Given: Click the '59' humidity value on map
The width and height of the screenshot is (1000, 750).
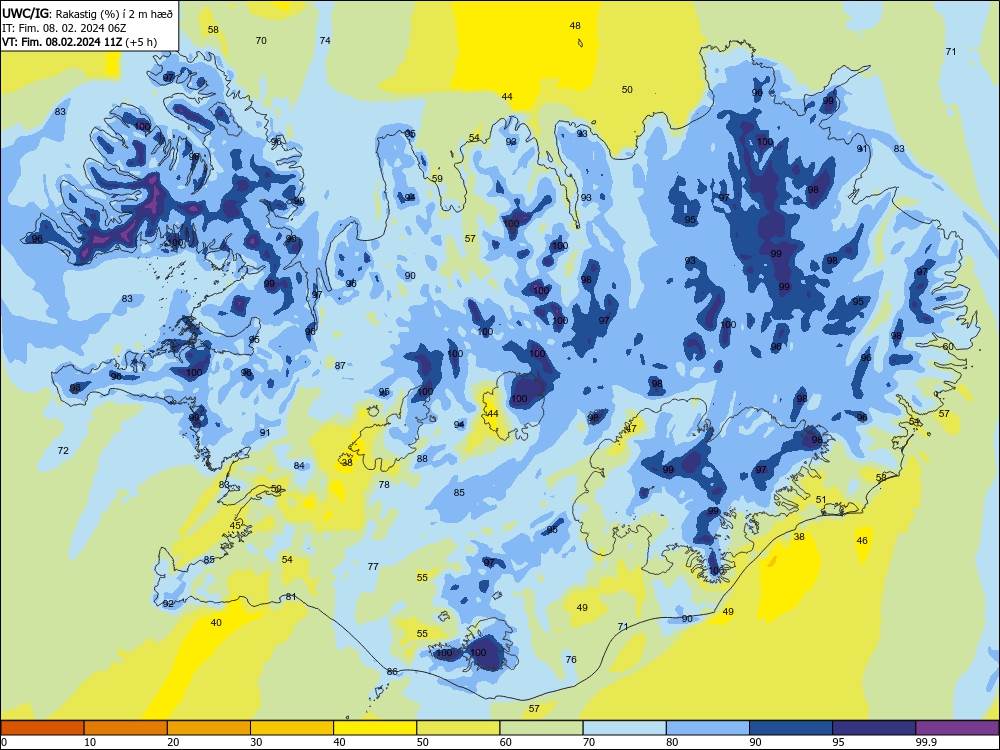Looking at the screenshot, I should (437, 178).
